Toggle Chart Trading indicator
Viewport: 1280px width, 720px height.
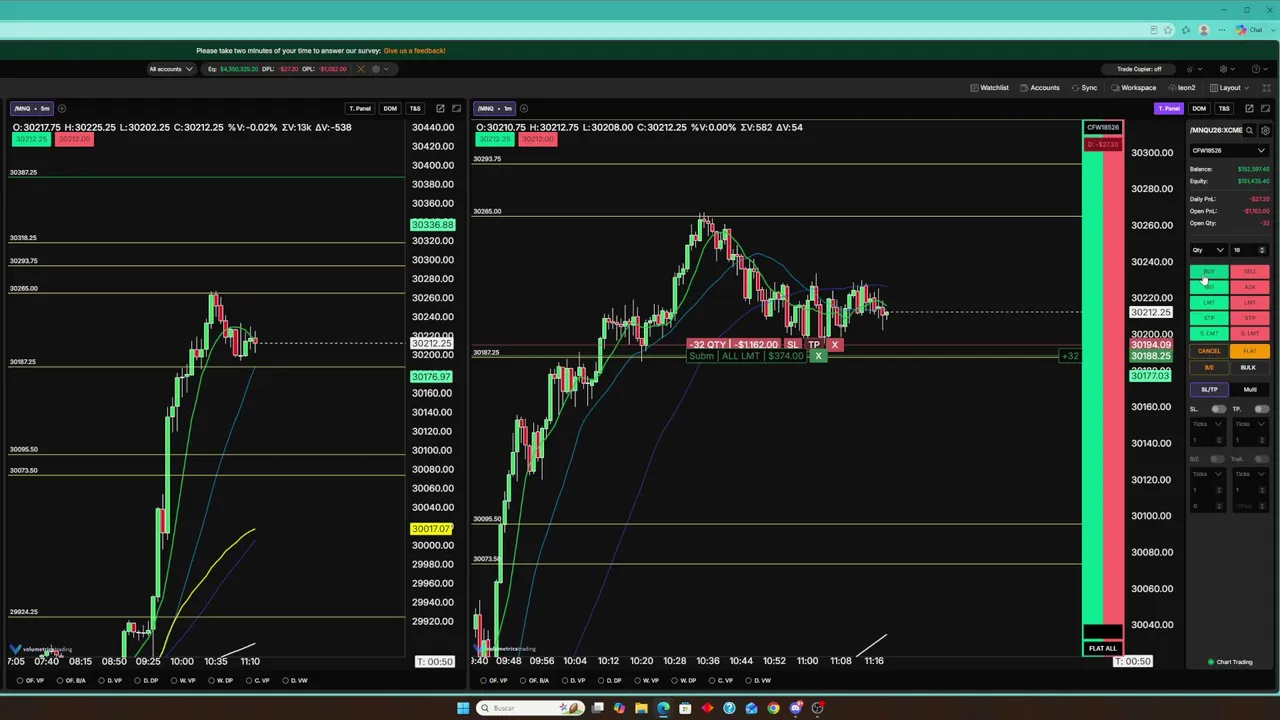(x=1230, y=662)
